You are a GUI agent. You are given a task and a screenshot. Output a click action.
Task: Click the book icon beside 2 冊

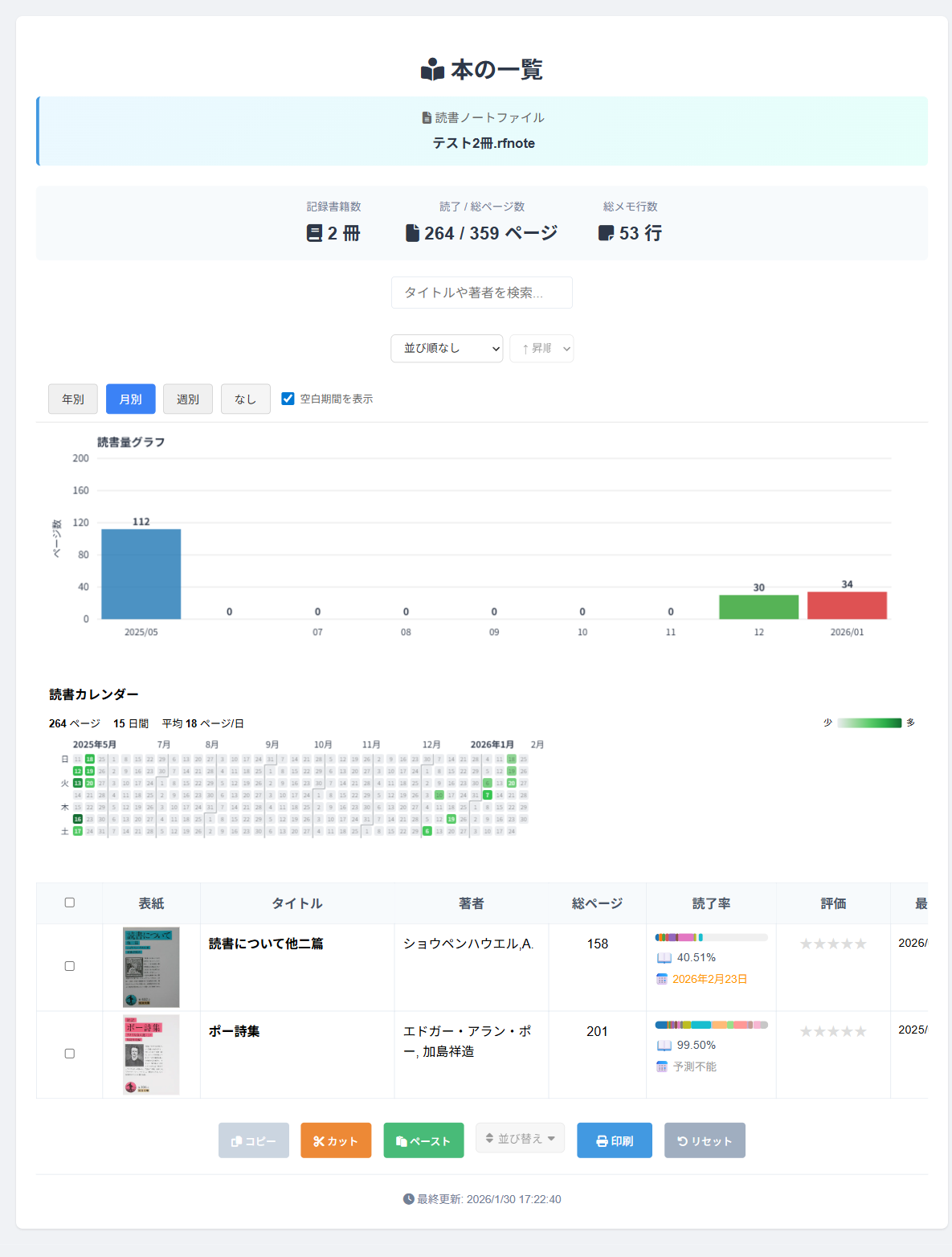coord(314,233)
